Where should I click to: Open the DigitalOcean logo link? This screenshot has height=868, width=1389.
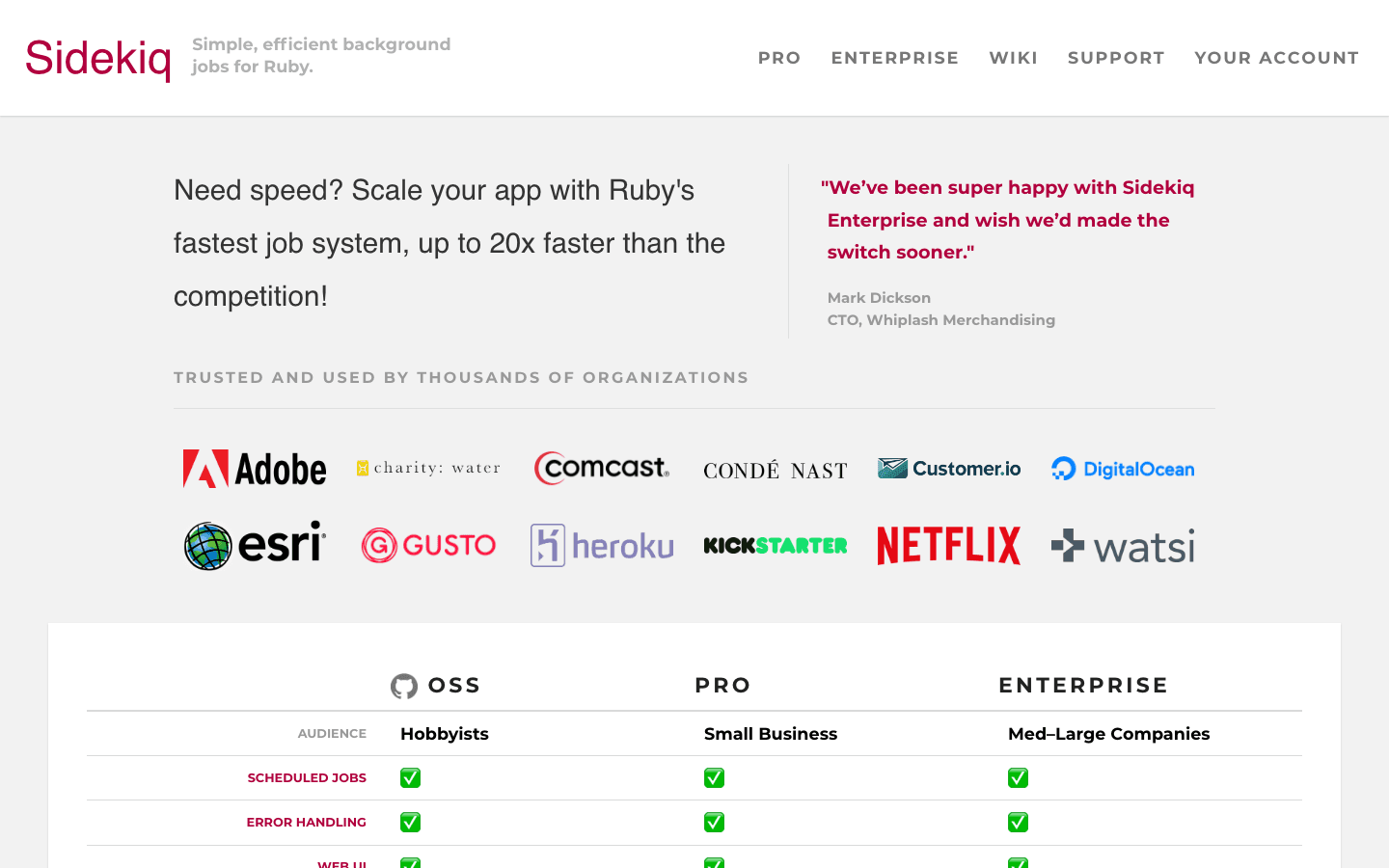point(1123,469)
